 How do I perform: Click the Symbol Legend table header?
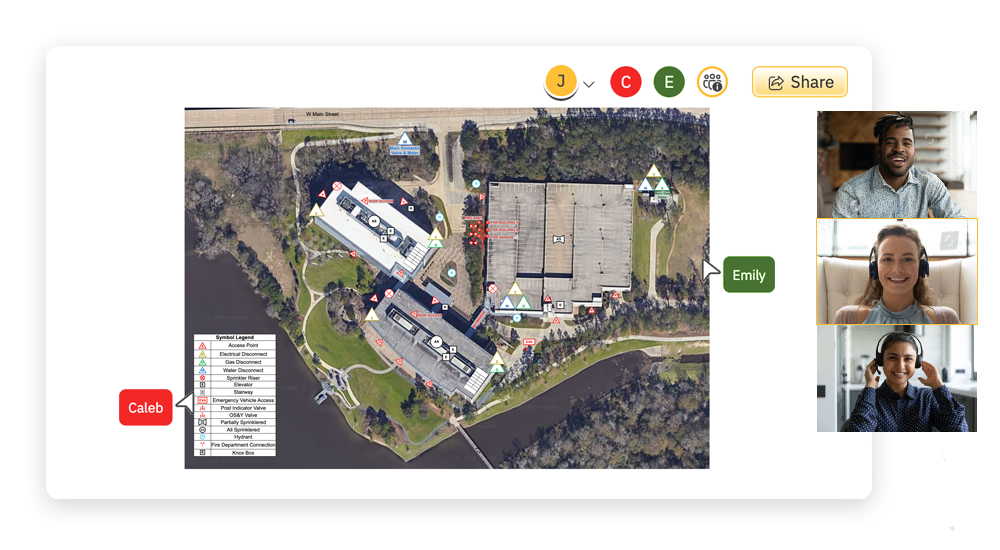click(x=235, y=338)
